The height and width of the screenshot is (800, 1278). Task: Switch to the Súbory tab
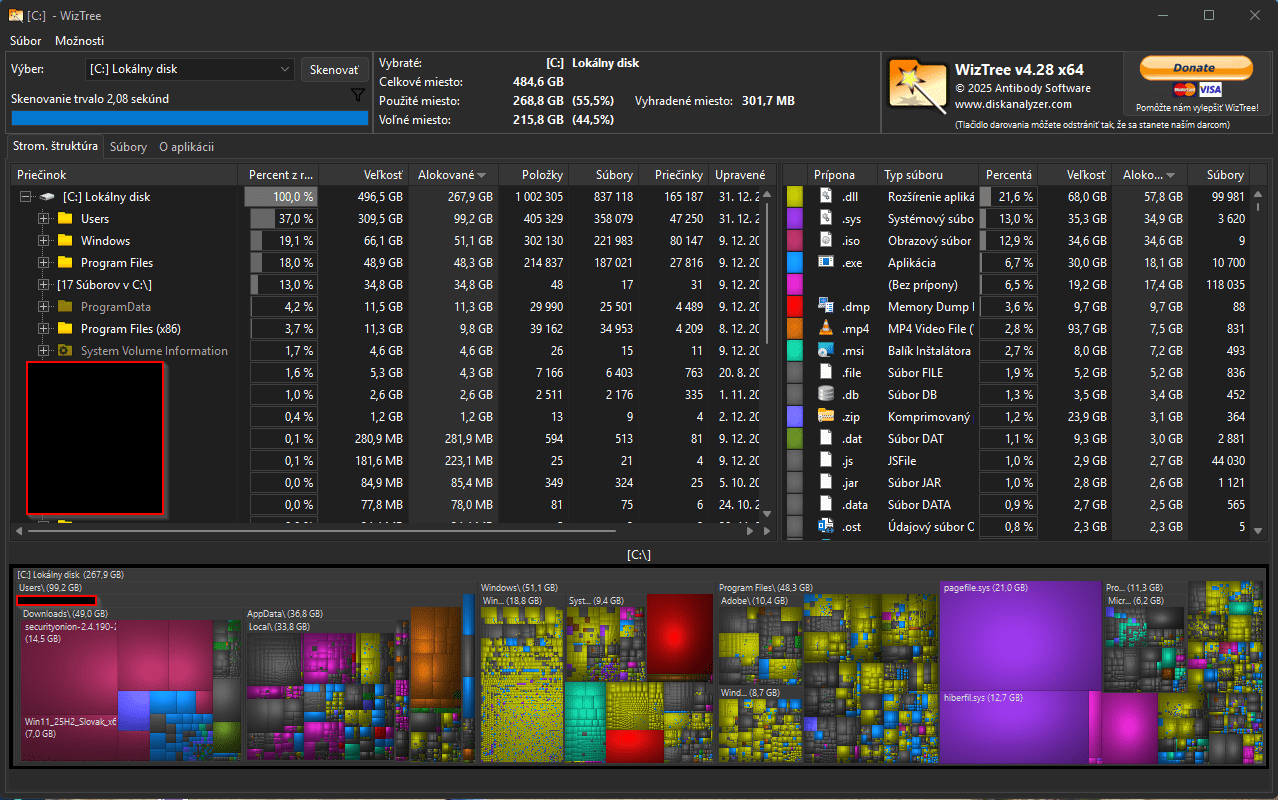tap(128, 147)
